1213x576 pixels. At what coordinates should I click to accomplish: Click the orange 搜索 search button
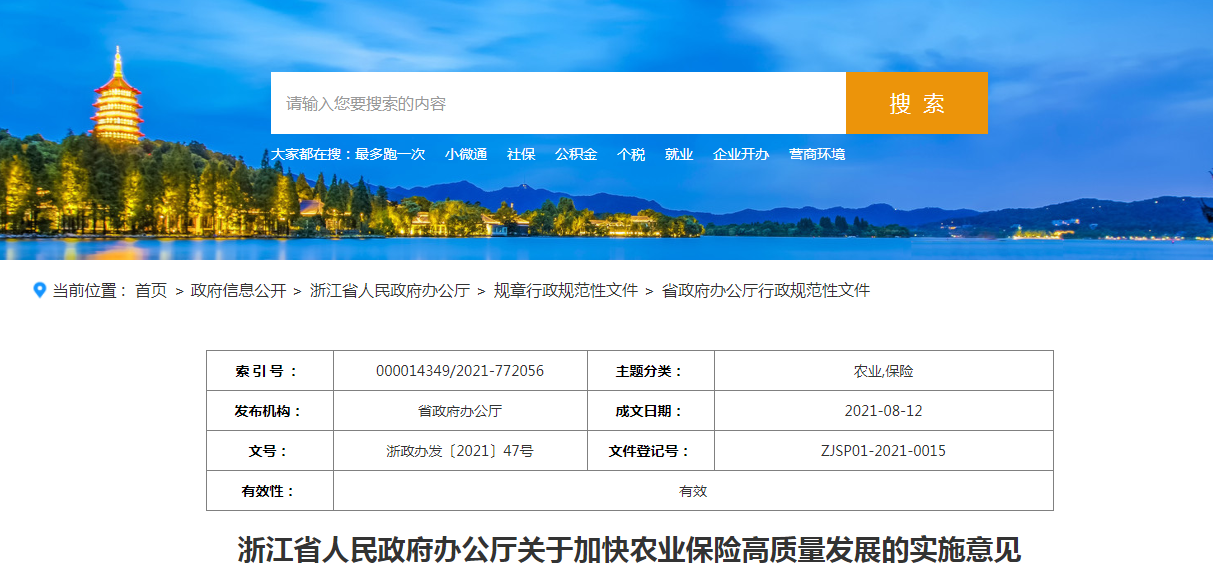click(x=916, y=103)
